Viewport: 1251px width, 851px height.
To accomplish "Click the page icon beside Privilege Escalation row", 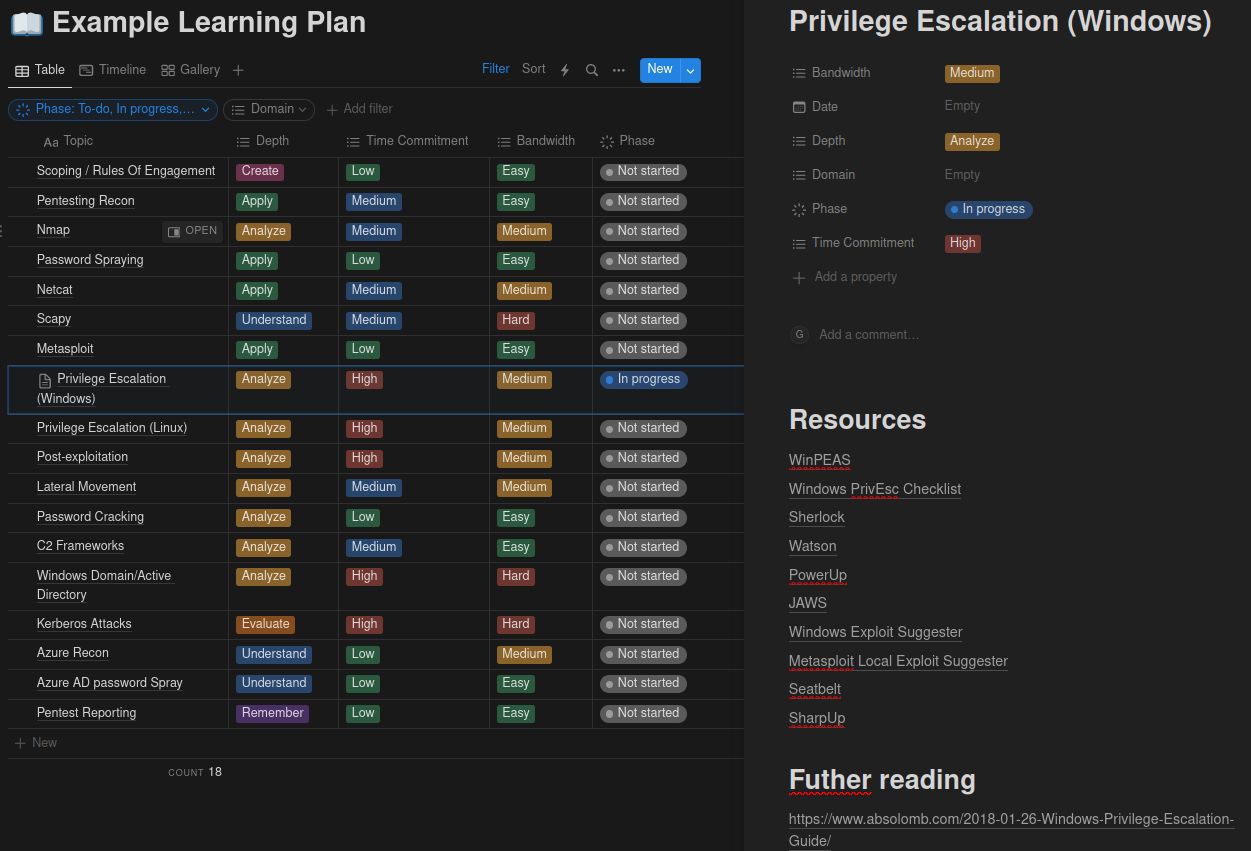I will [x=44, y=380].
